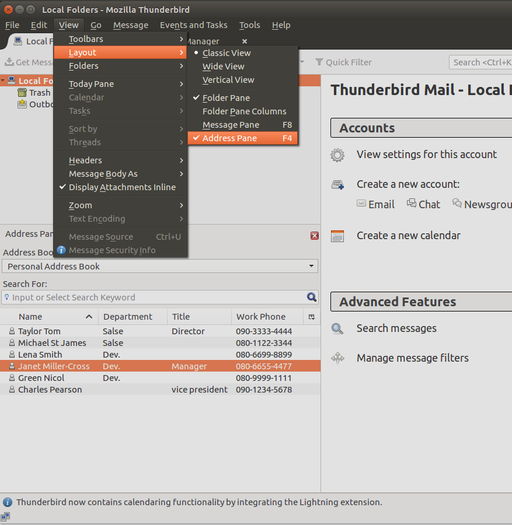Open the Go menu
Image resolution: width=512 pixels, height=525 pixels.
pyautogui.click(x=96, y=25)
